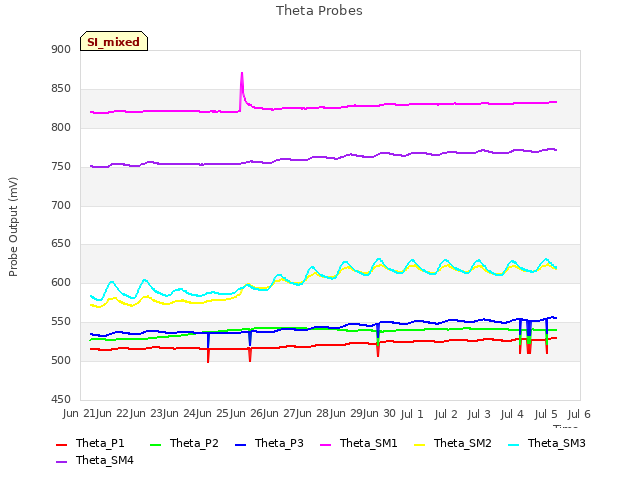Click the 750 y-axis tick label

click(x=61, y=167)
